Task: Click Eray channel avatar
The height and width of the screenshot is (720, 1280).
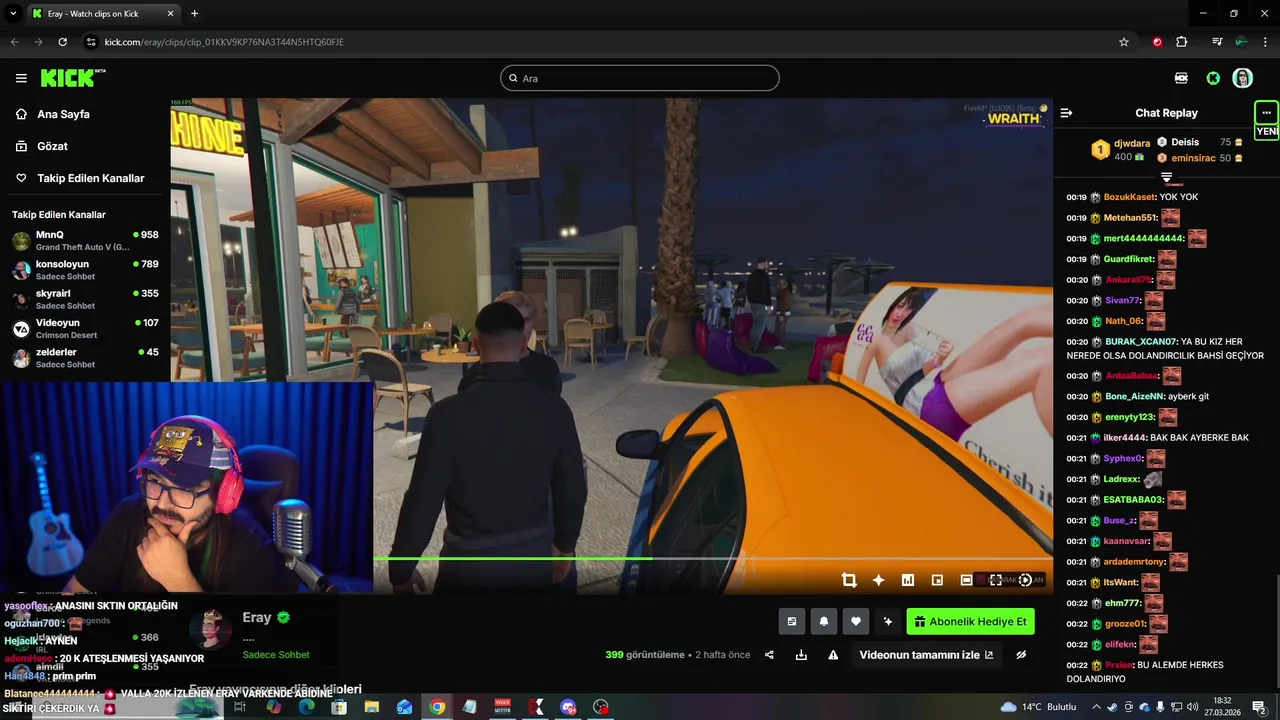Action: (x=212, y=630)
